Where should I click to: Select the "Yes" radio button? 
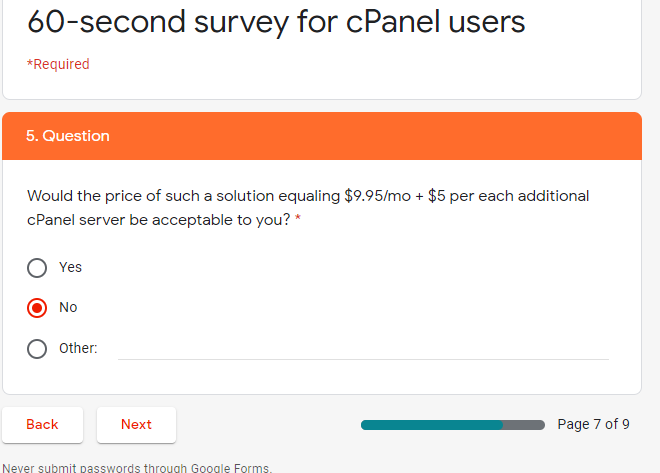point(37,268)
